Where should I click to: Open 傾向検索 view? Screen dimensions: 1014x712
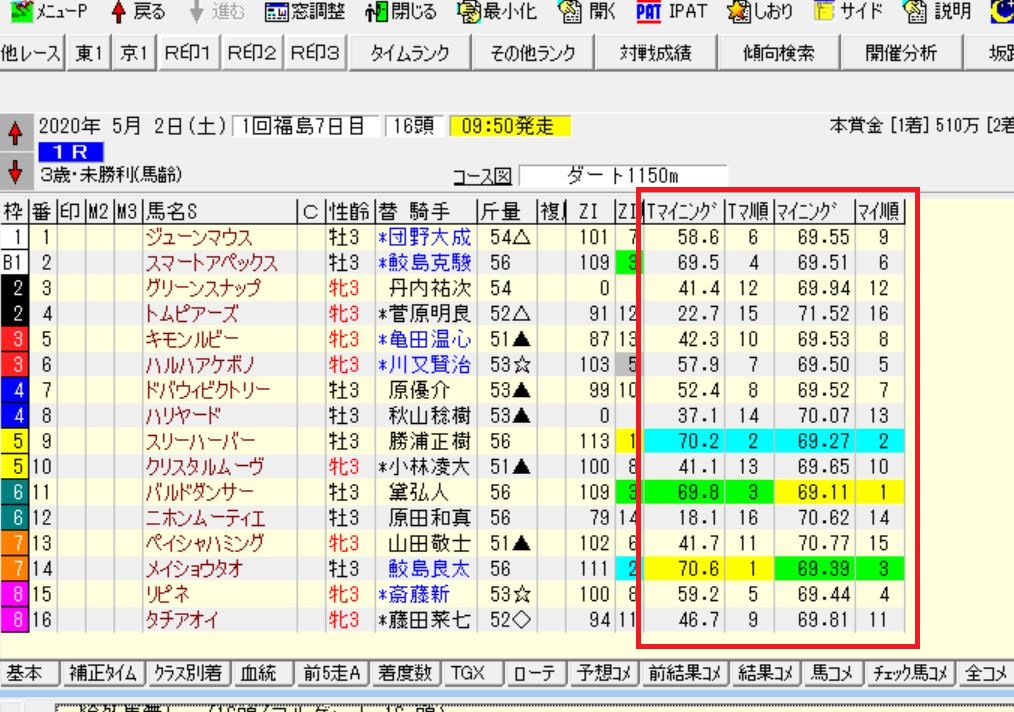click(779, 52)
